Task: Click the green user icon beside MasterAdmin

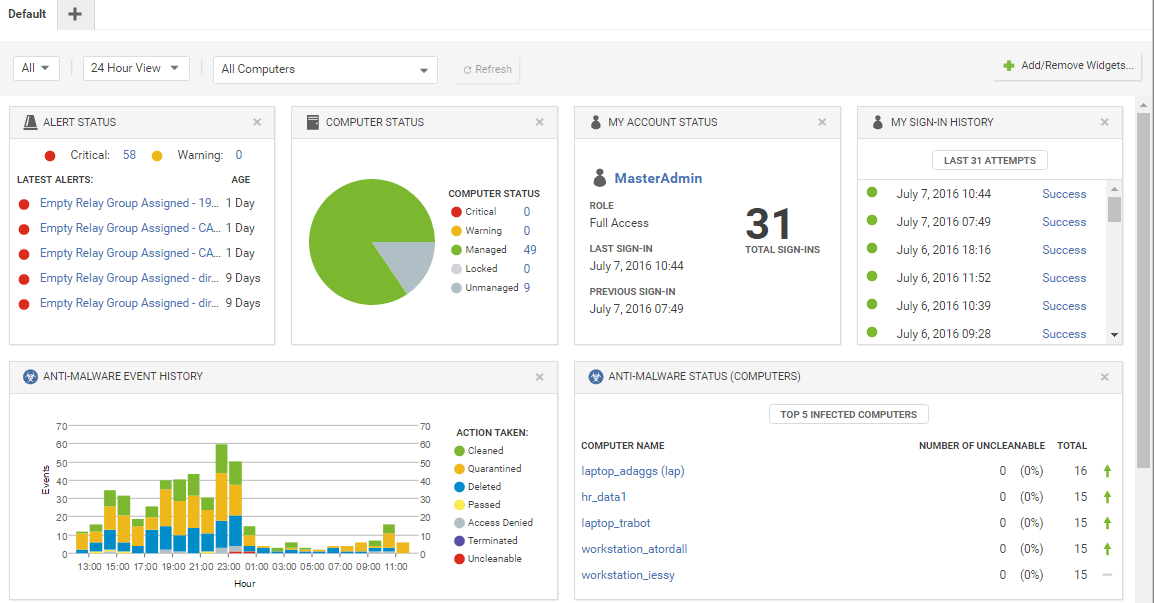Action: tap(599, 177)
